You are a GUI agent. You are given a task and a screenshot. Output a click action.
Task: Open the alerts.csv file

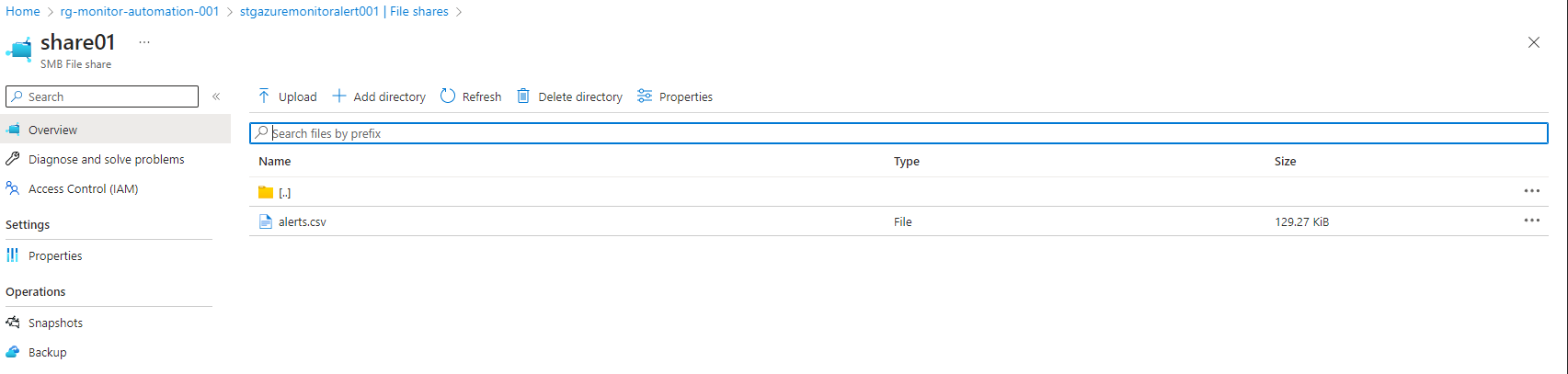[x=302, y=221]
